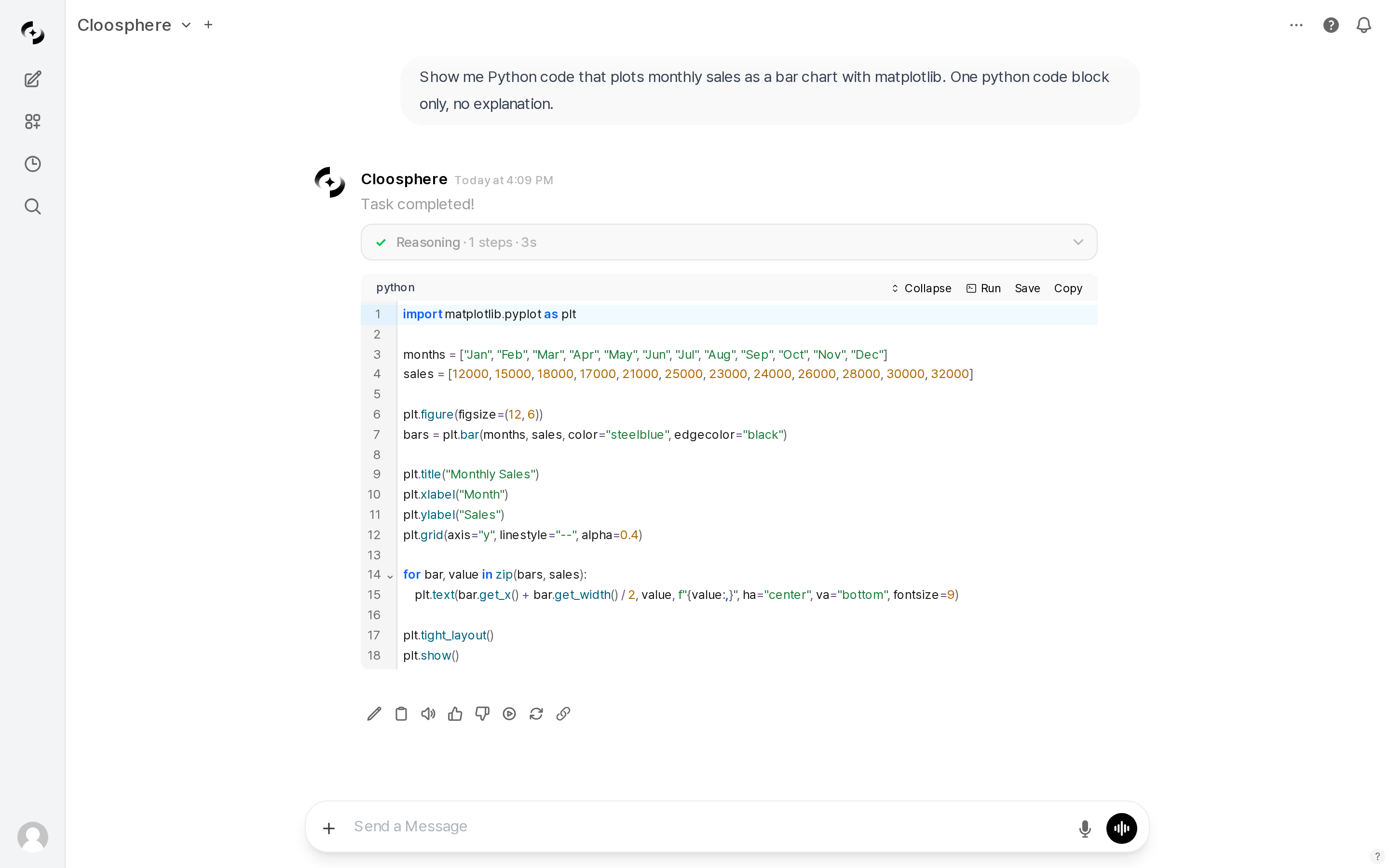Open the apps grid icon in sidebar

[33, 121]
